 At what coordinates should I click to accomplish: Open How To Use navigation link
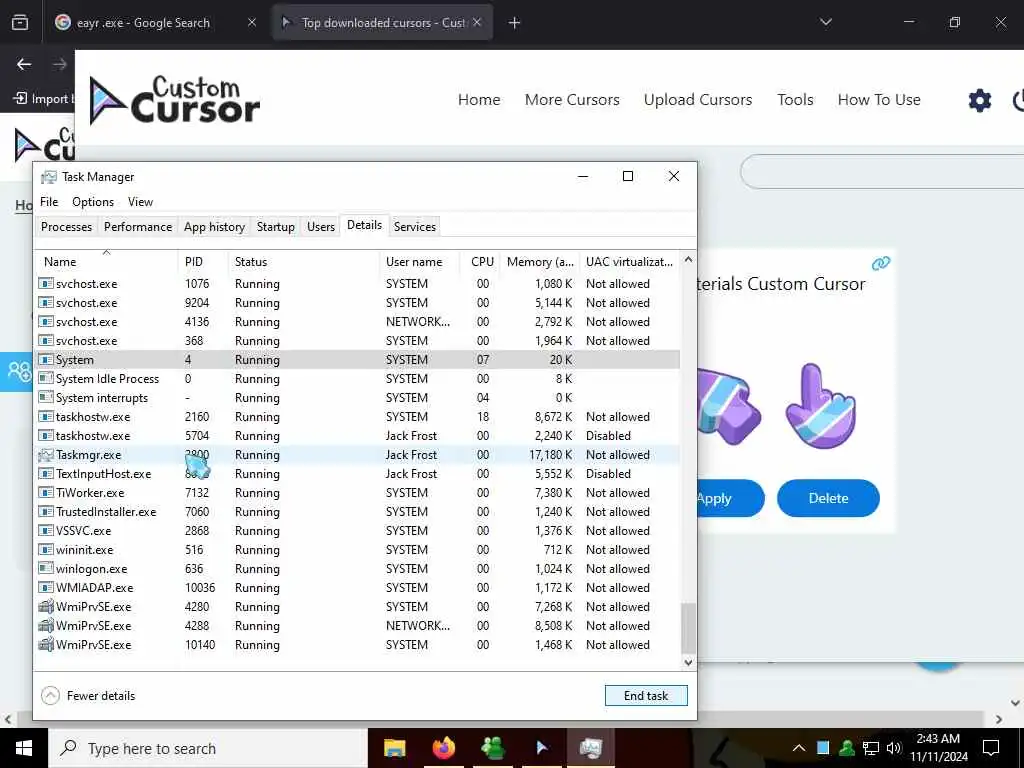click(879, 100)
